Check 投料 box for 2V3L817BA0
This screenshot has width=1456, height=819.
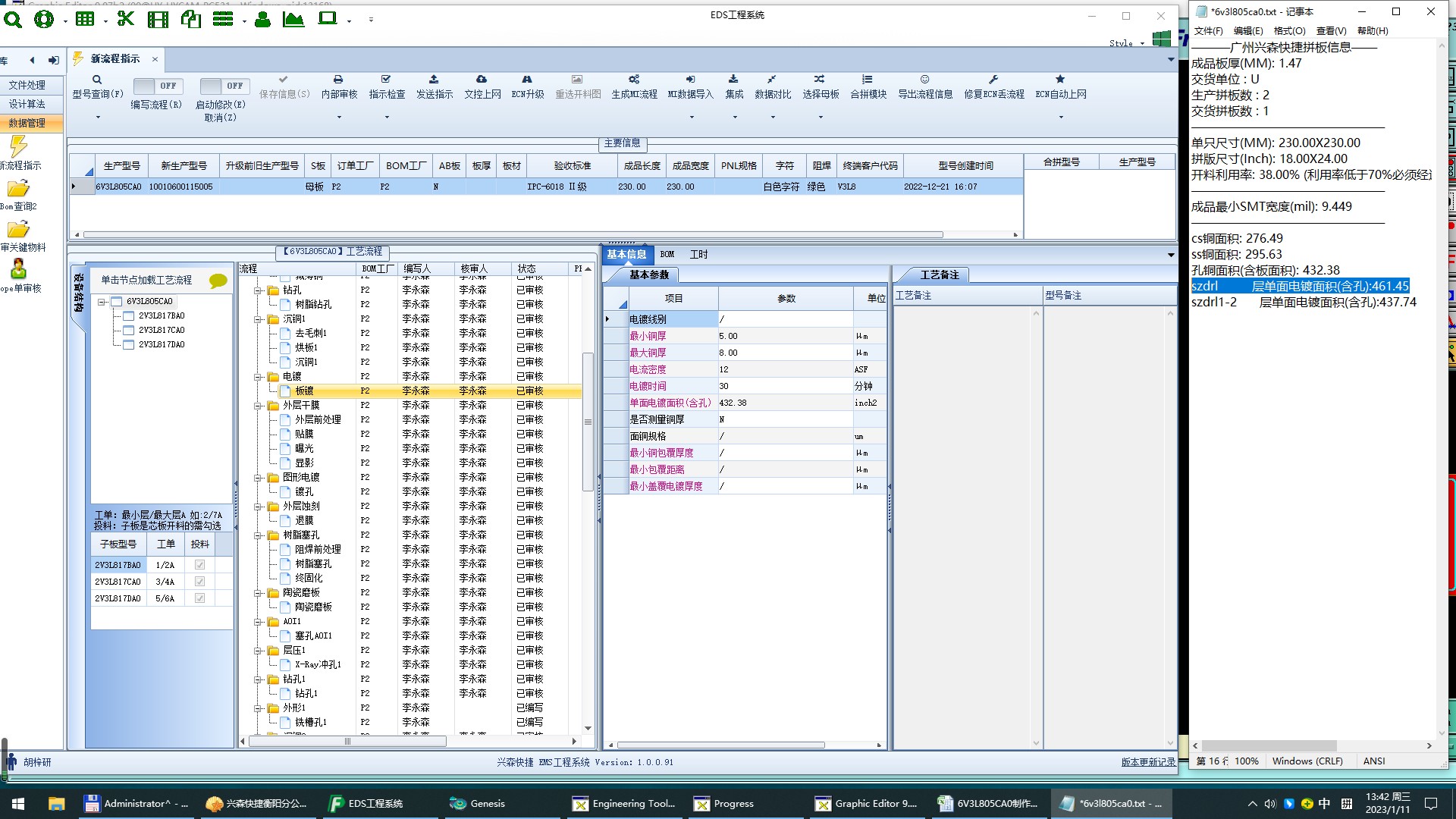coord(199,565)
